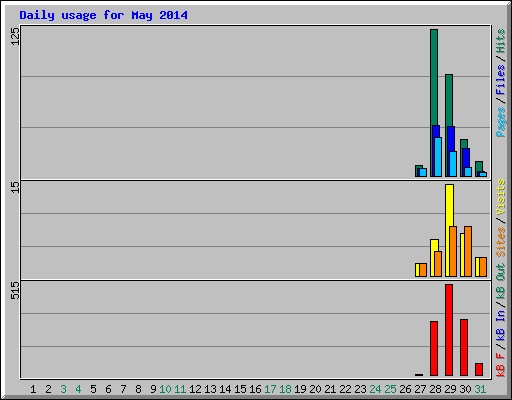Click the green day 10 label
Viewport: 512px width, 400px height.
[x=165, y=389]
